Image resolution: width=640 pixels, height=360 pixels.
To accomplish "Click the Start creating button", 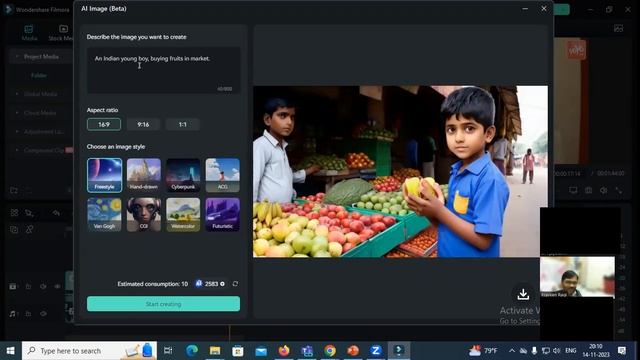I will pos(163,304).
